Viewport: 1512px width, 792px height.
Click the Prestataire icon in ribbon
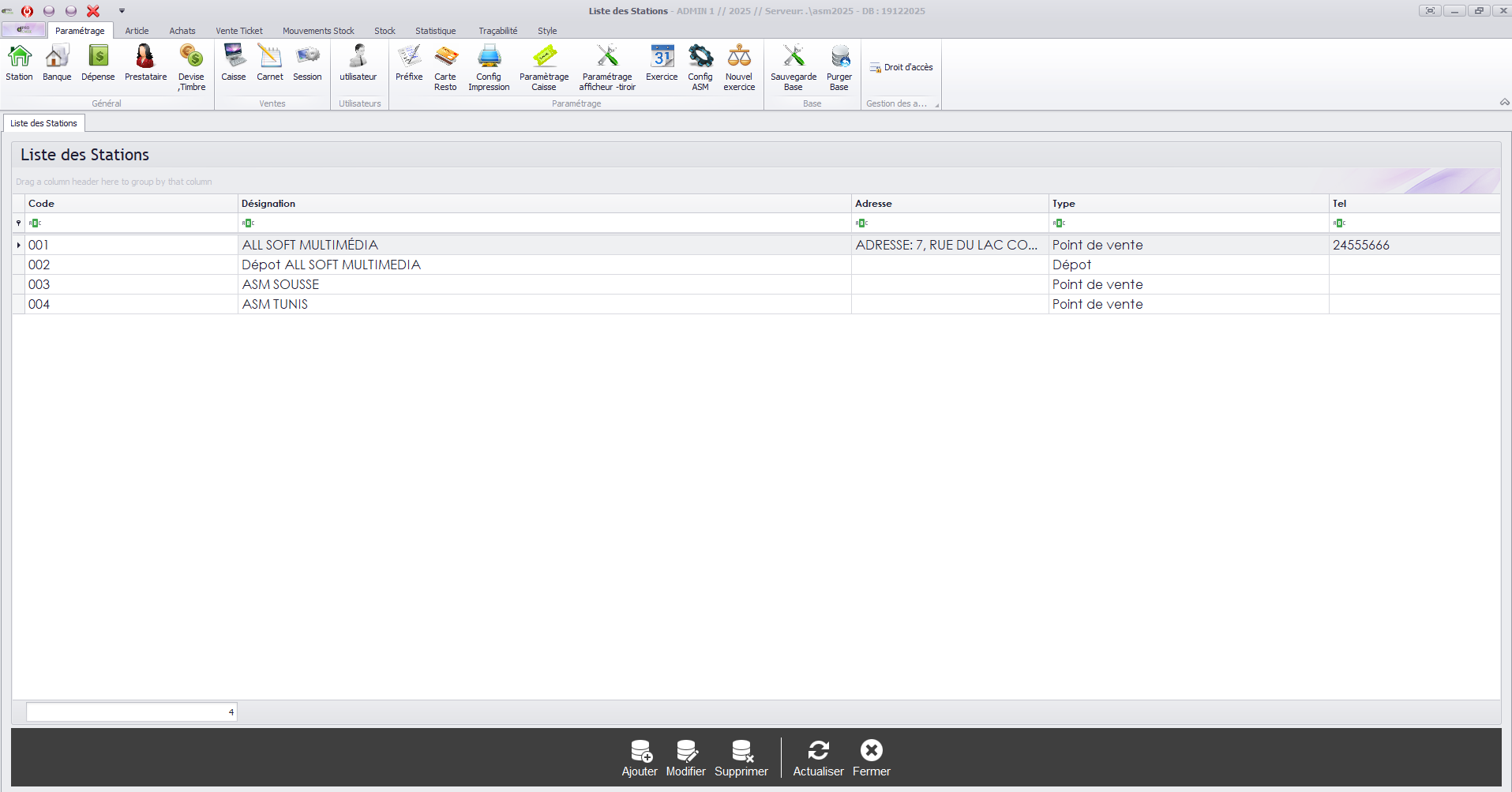[x=145, y=63]
